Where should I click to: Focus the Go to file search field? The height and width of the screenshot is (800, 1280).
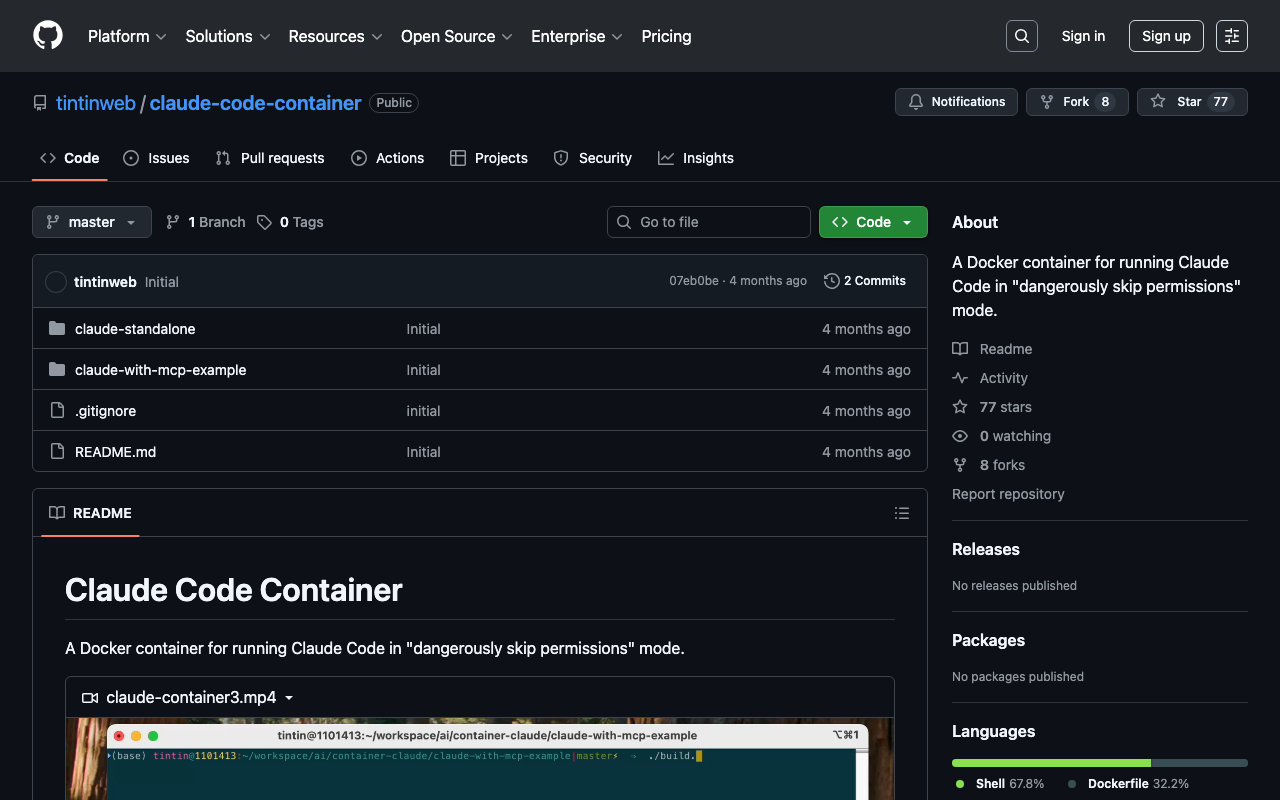tap(709, 222)
